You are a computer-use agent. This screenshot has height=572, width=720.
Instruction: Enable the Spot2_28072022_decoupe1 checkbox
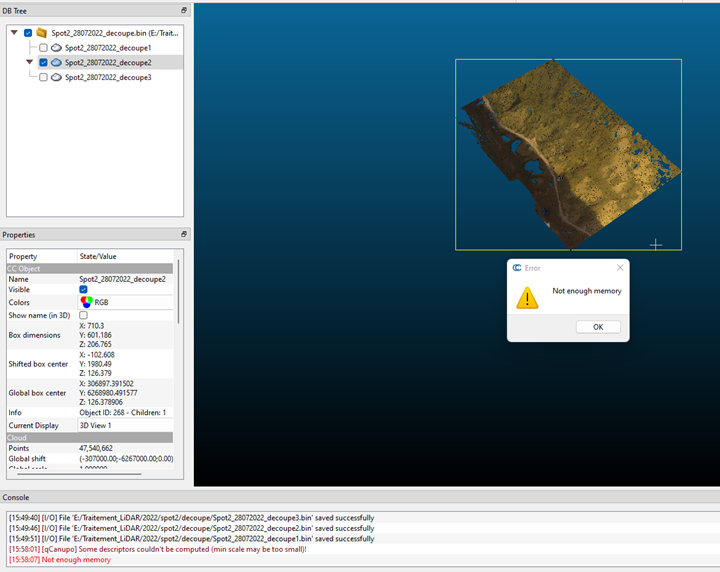43,48
